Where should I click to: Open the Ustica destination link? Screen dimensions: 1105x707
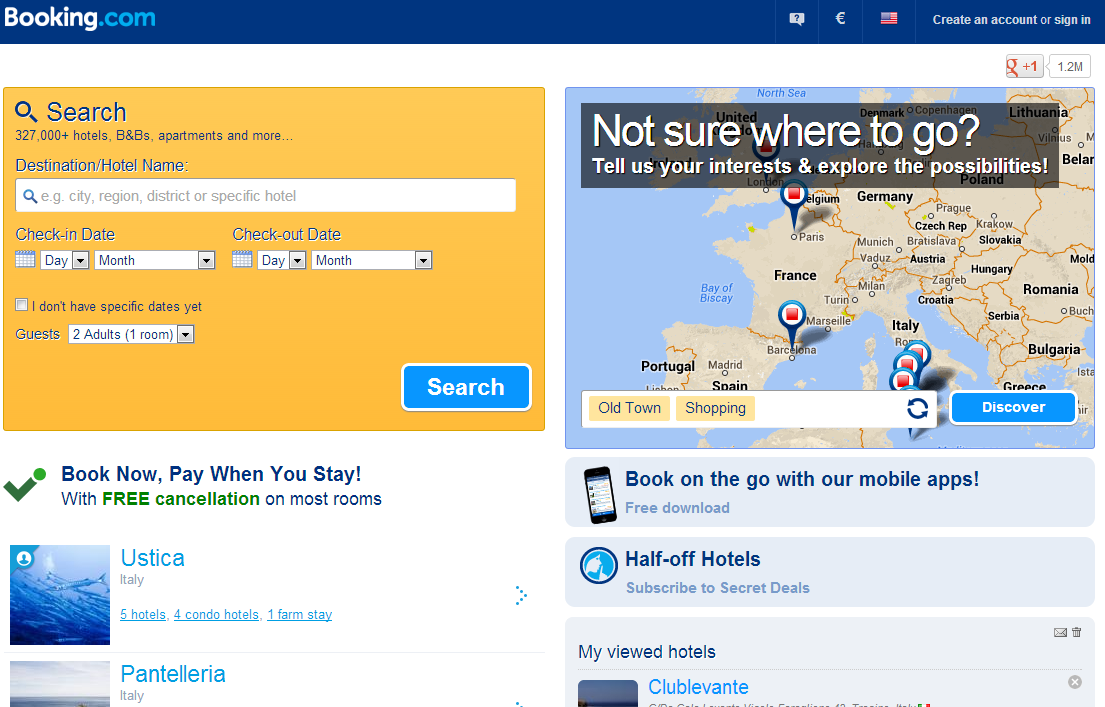[x=152, y=558]
